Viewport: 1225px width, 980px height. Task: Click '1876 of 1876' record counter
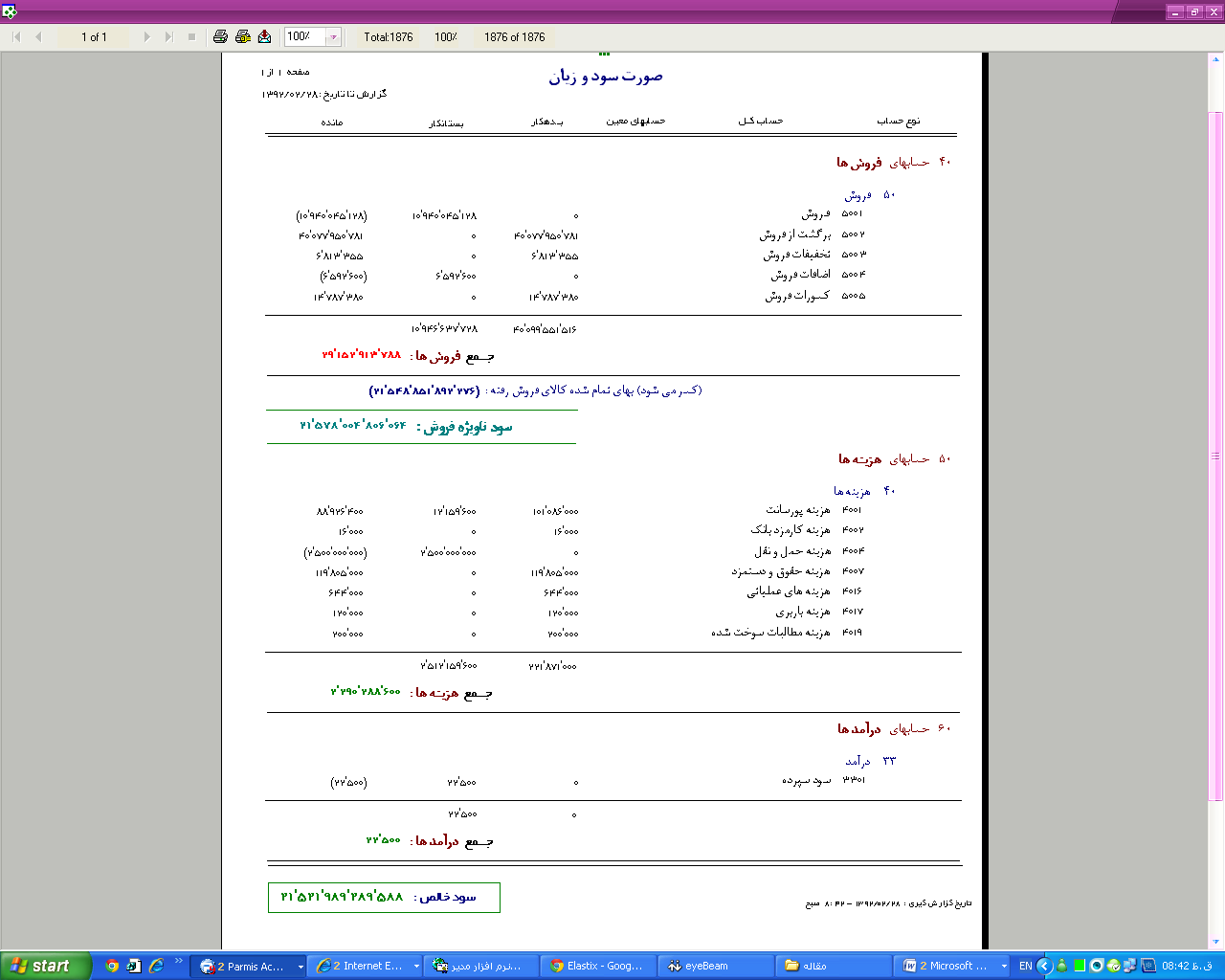515,37
